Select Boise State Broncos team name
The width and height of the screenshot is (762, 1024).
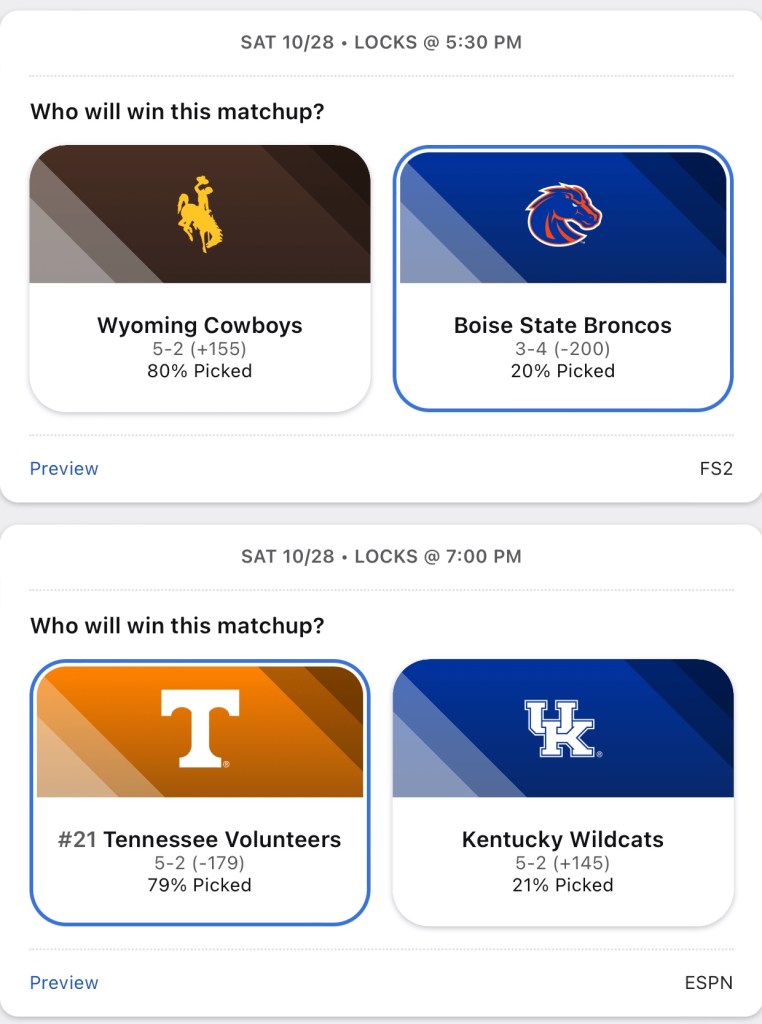[x=563, y=325]
